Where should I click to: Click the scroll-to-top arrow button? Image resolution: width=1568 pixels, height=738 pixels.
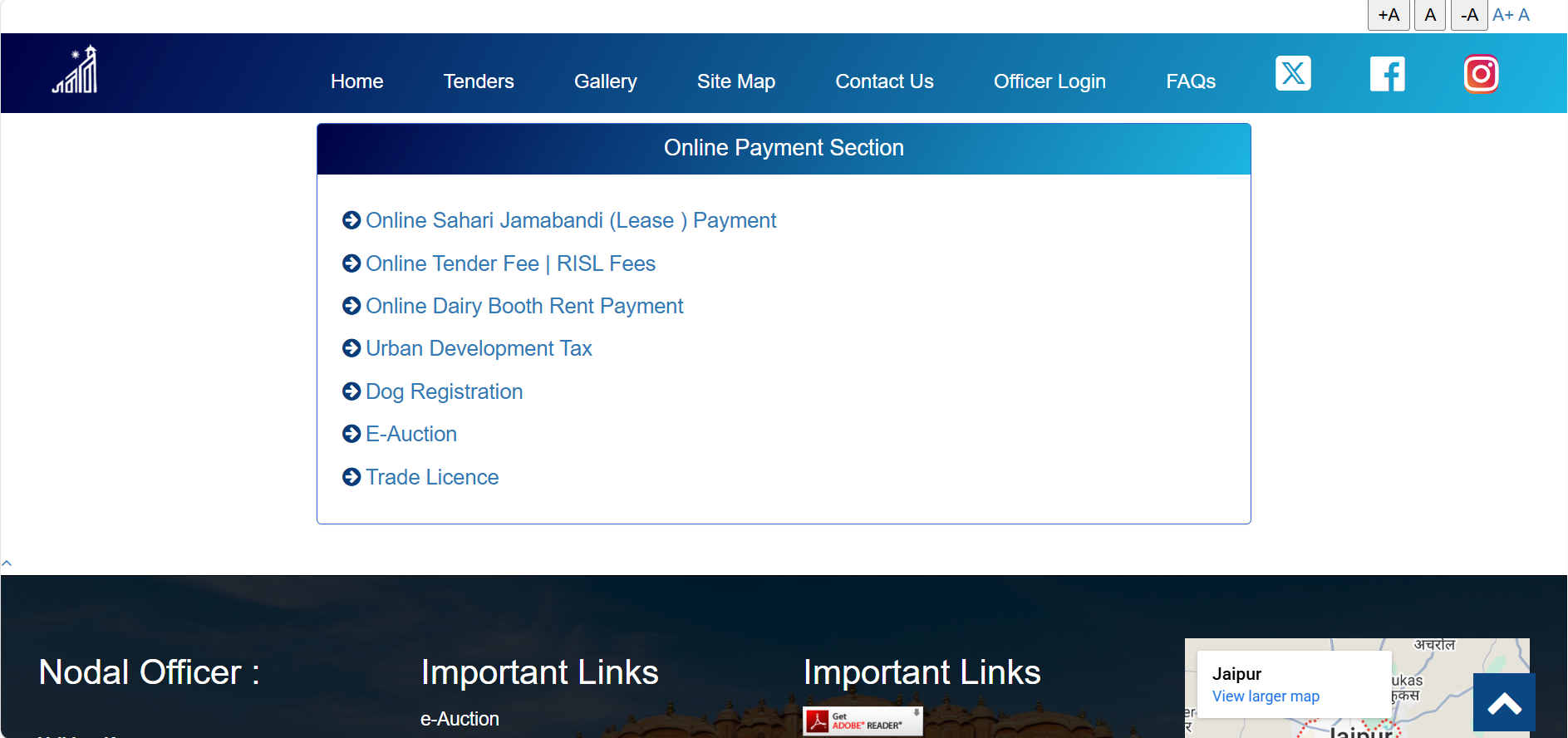(x=1503, y=703)
